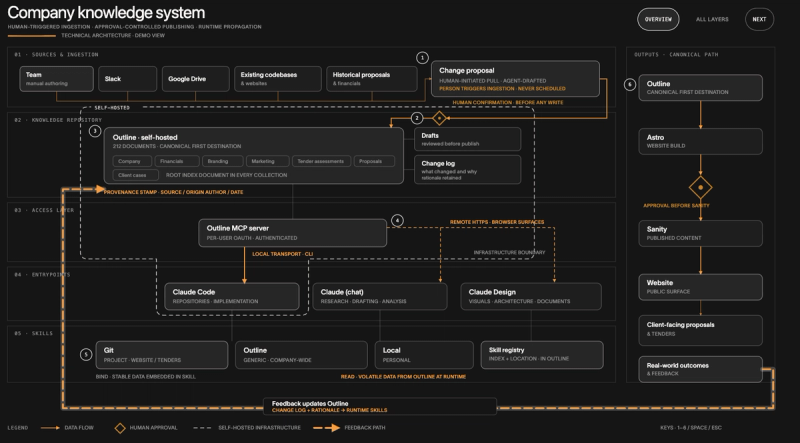Select the Proposals collection chip
800x443 pixels.
[374, 161]
